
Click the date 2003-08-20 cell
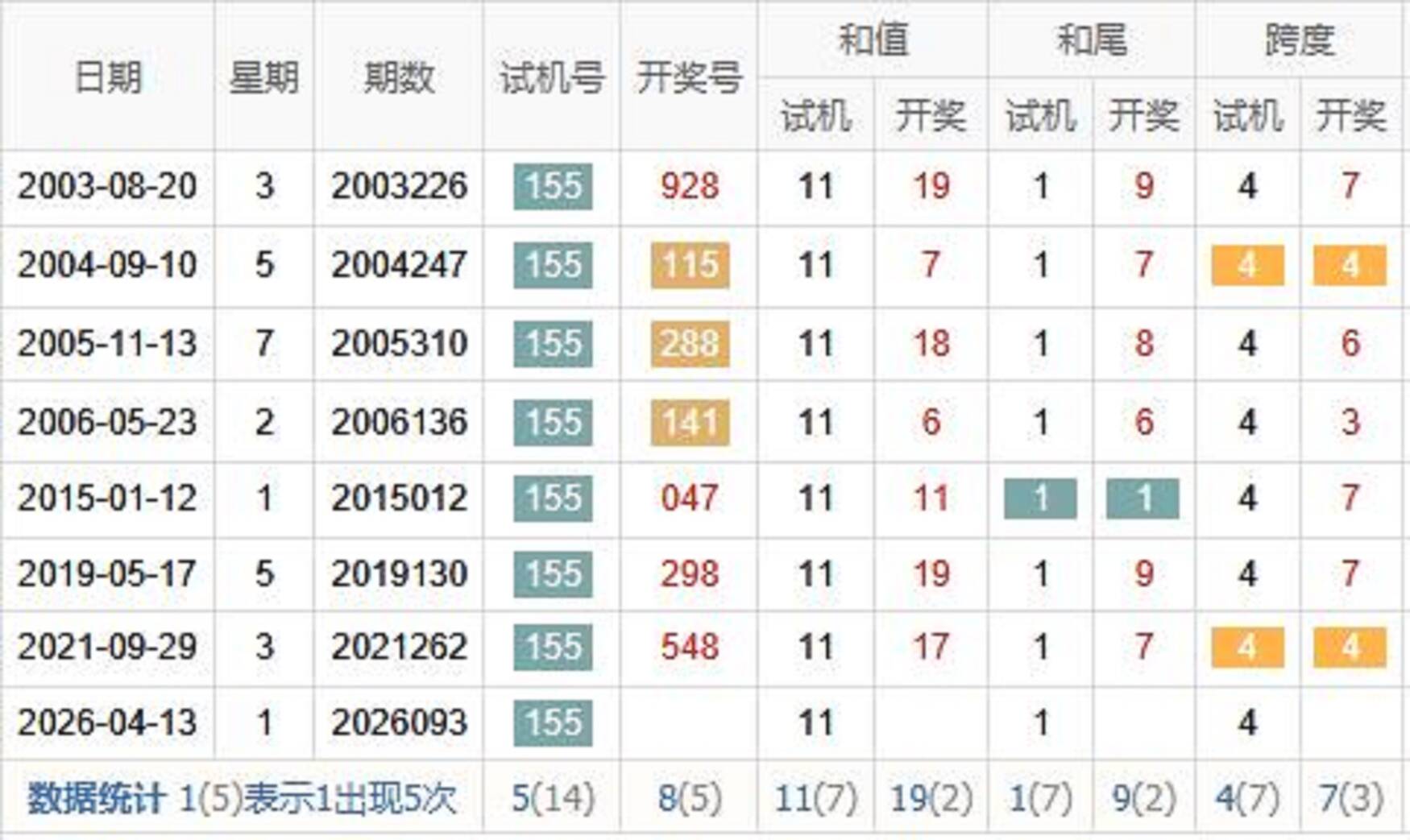click(107, 187)
